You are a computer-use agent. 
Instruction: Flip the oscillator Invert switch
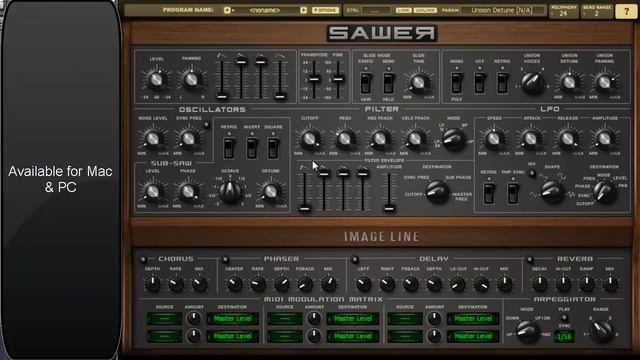coord(251,147)
